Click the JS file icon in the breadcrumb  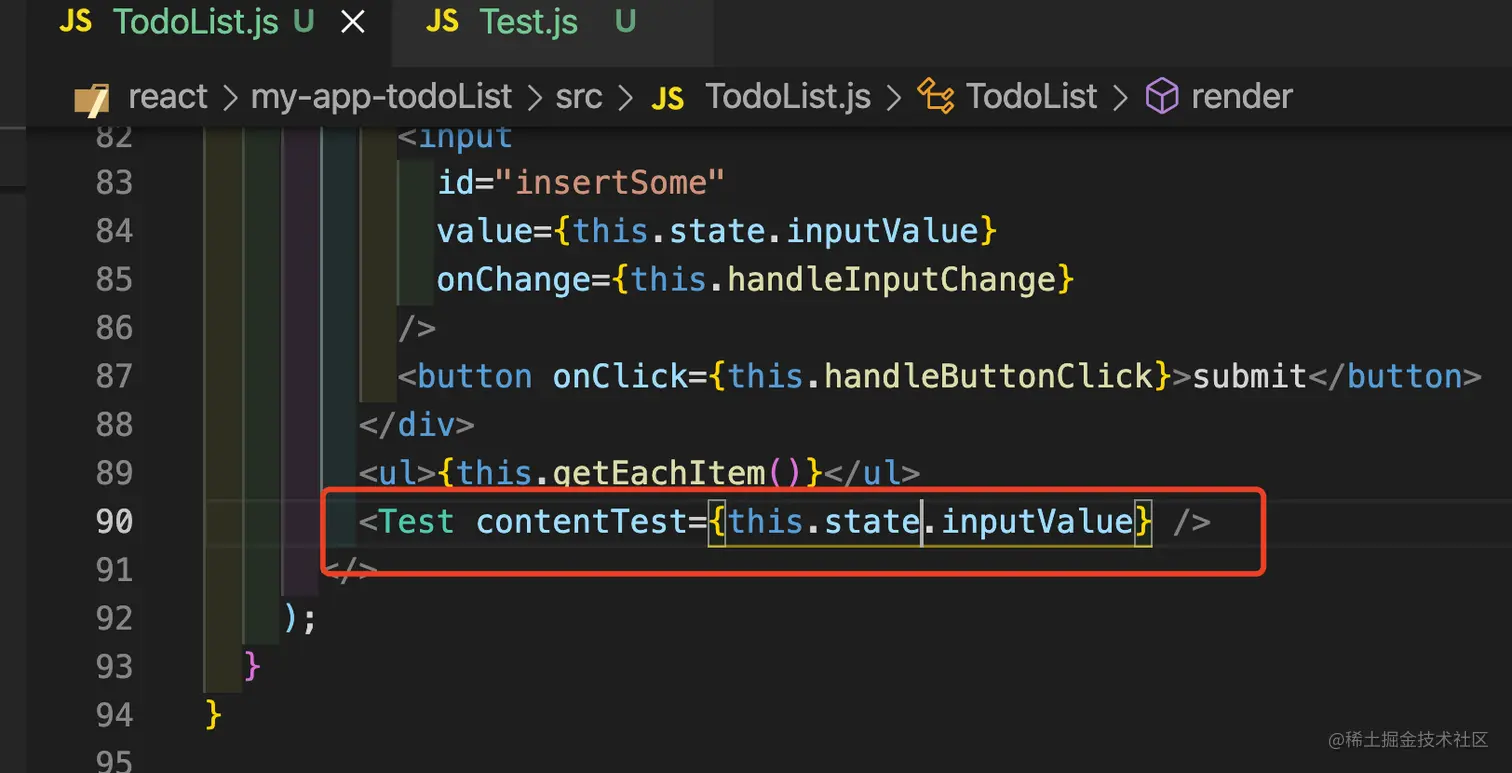[x=667, y=98]
